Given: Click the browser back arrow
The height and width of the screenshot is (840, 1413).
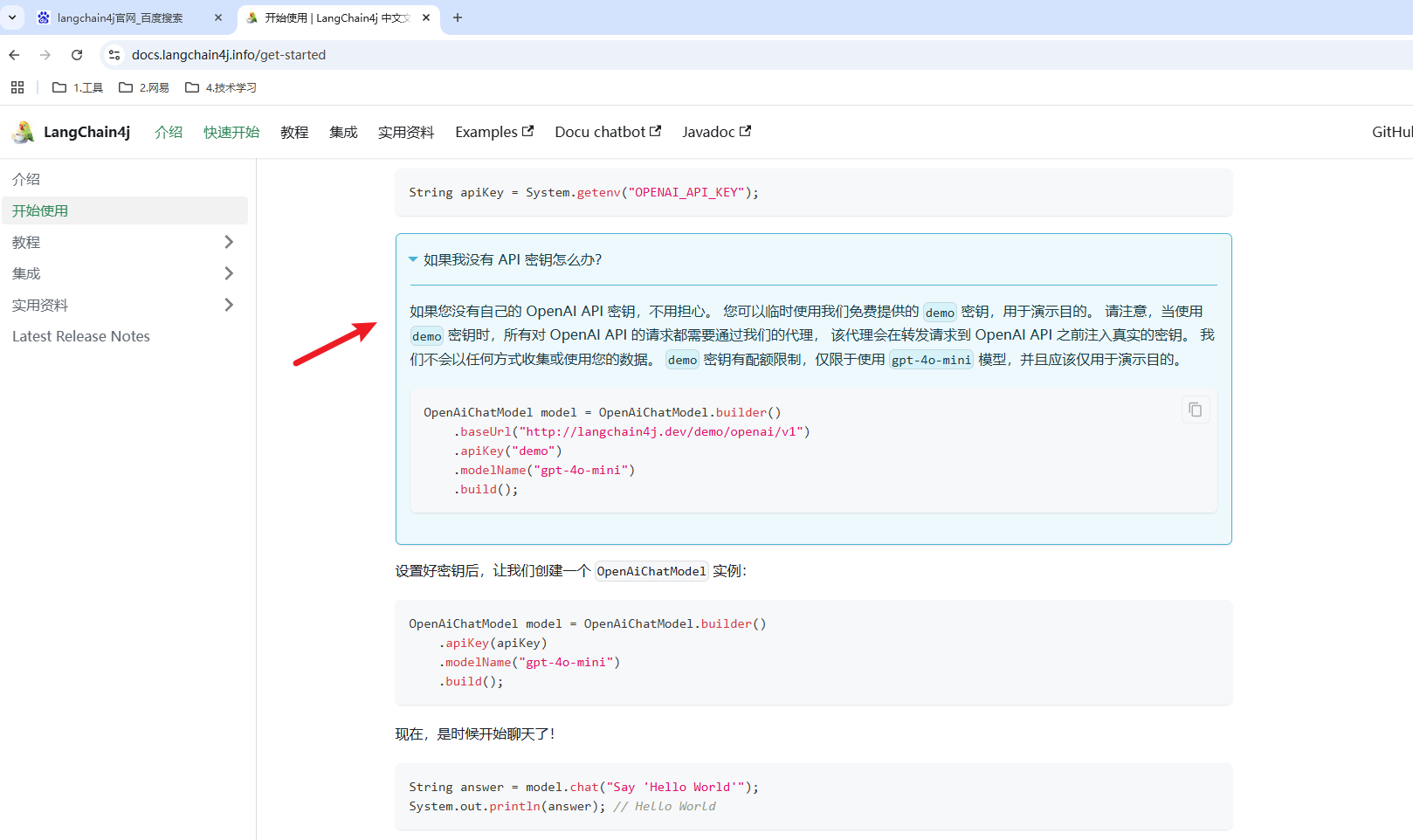Looking at the screenshot, I should click(14, 55).
